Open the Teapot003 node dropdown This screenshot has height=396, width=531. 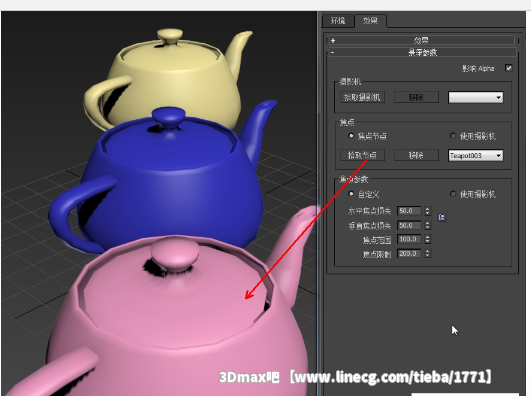475,155
